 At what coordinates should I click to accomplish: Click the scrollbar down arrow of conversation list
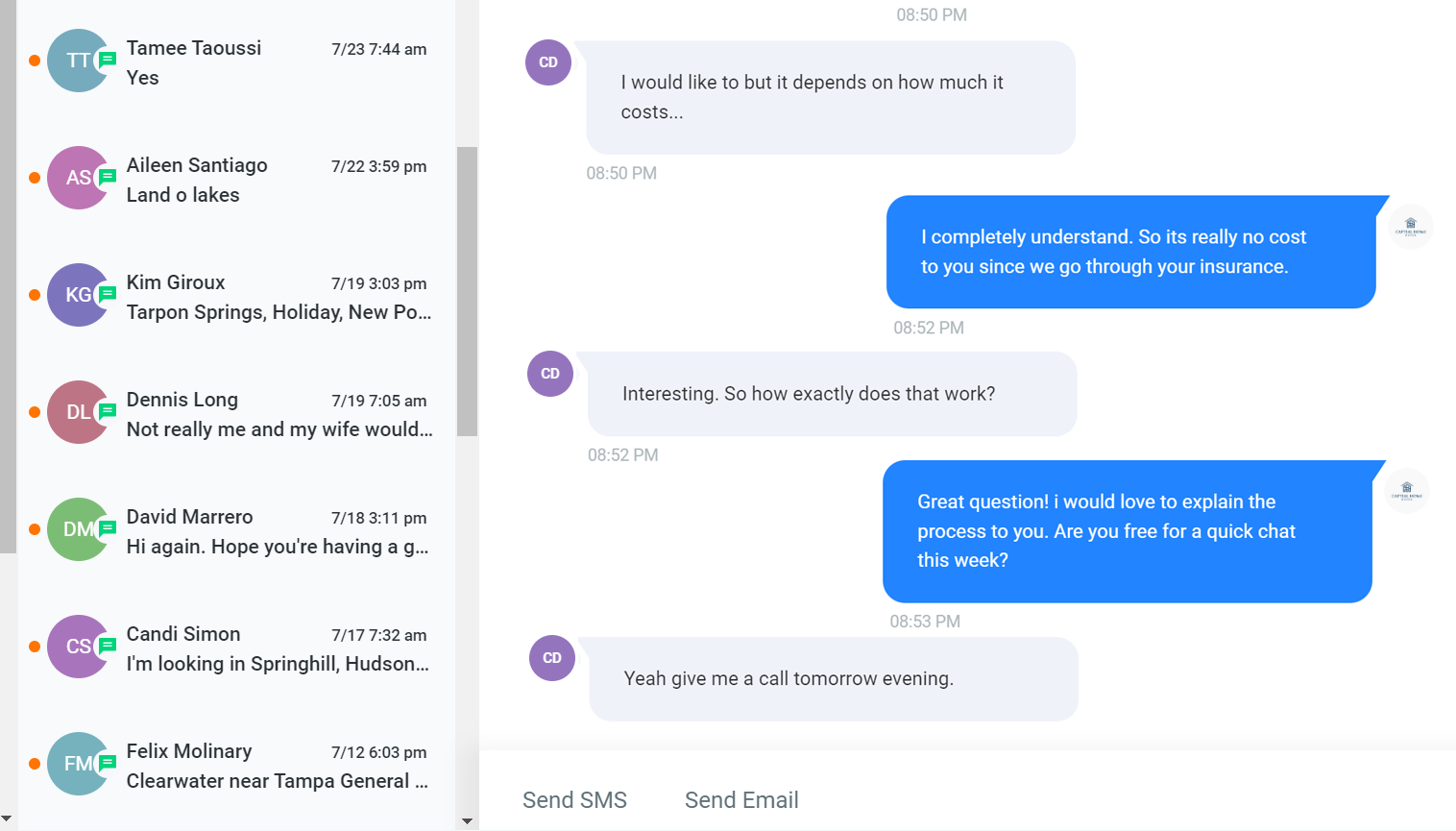click(x=468, y=821)
